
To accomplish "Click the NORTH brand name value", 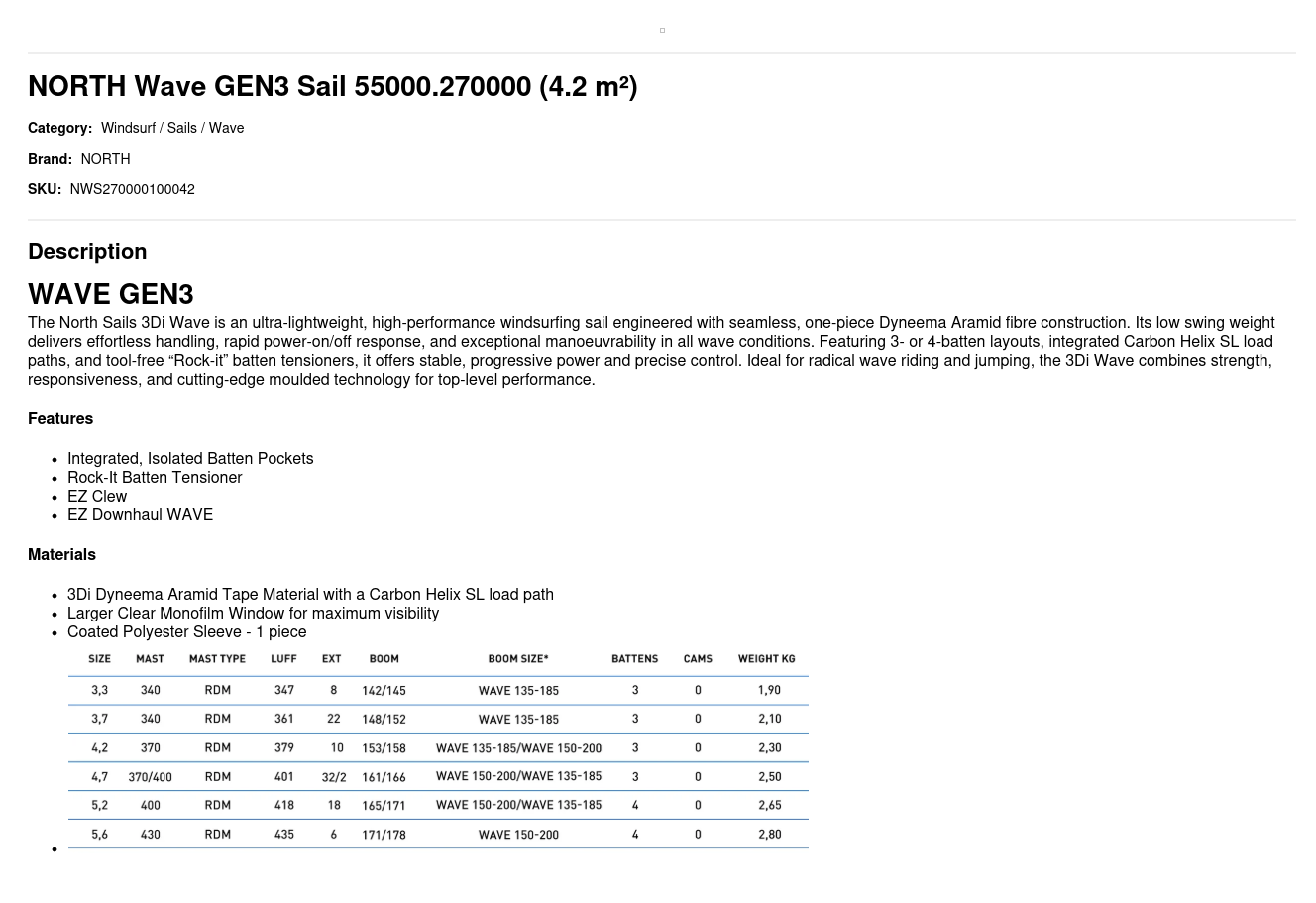I will coord(105,159).
